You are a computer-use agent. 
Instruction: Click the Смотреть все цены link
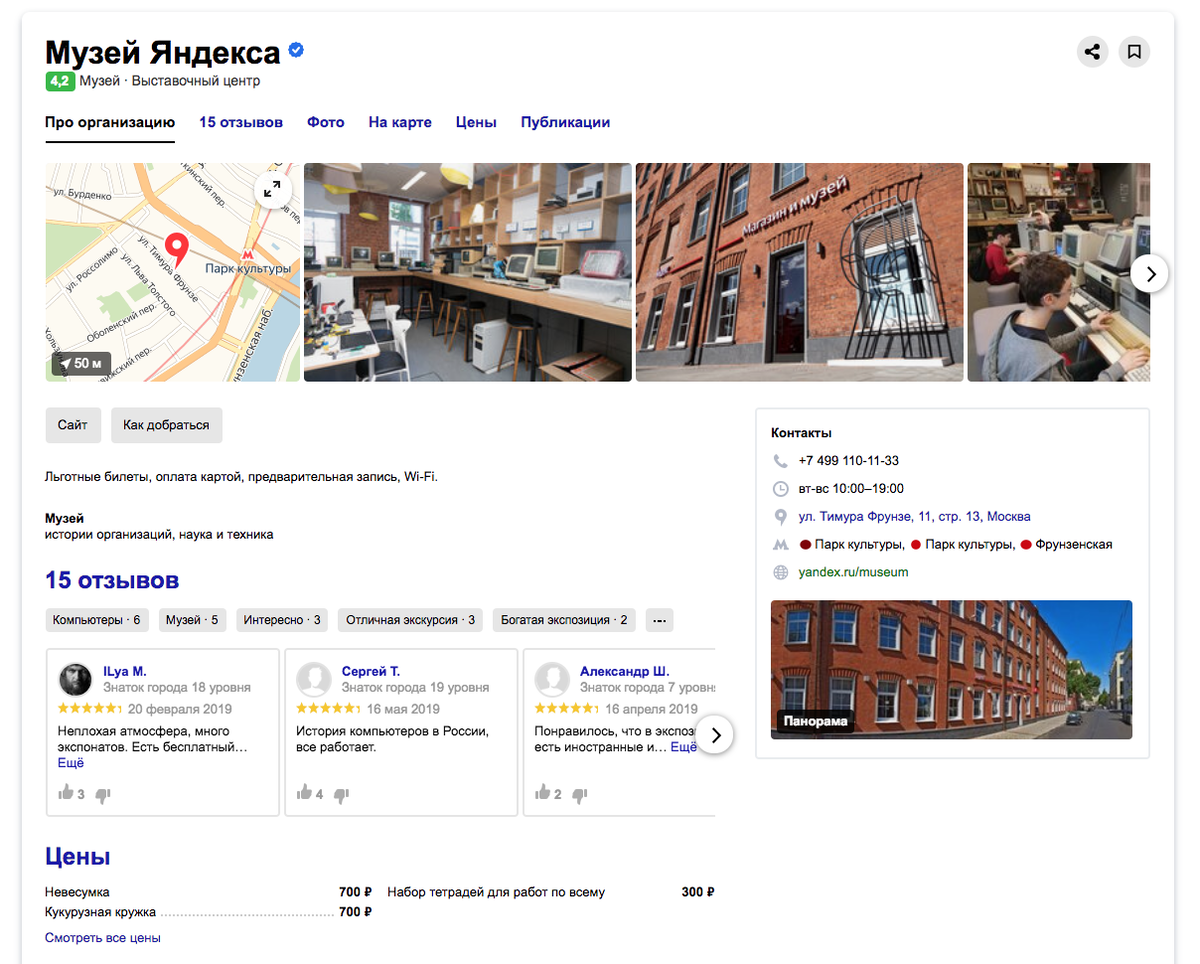click(x=103, y=938)
